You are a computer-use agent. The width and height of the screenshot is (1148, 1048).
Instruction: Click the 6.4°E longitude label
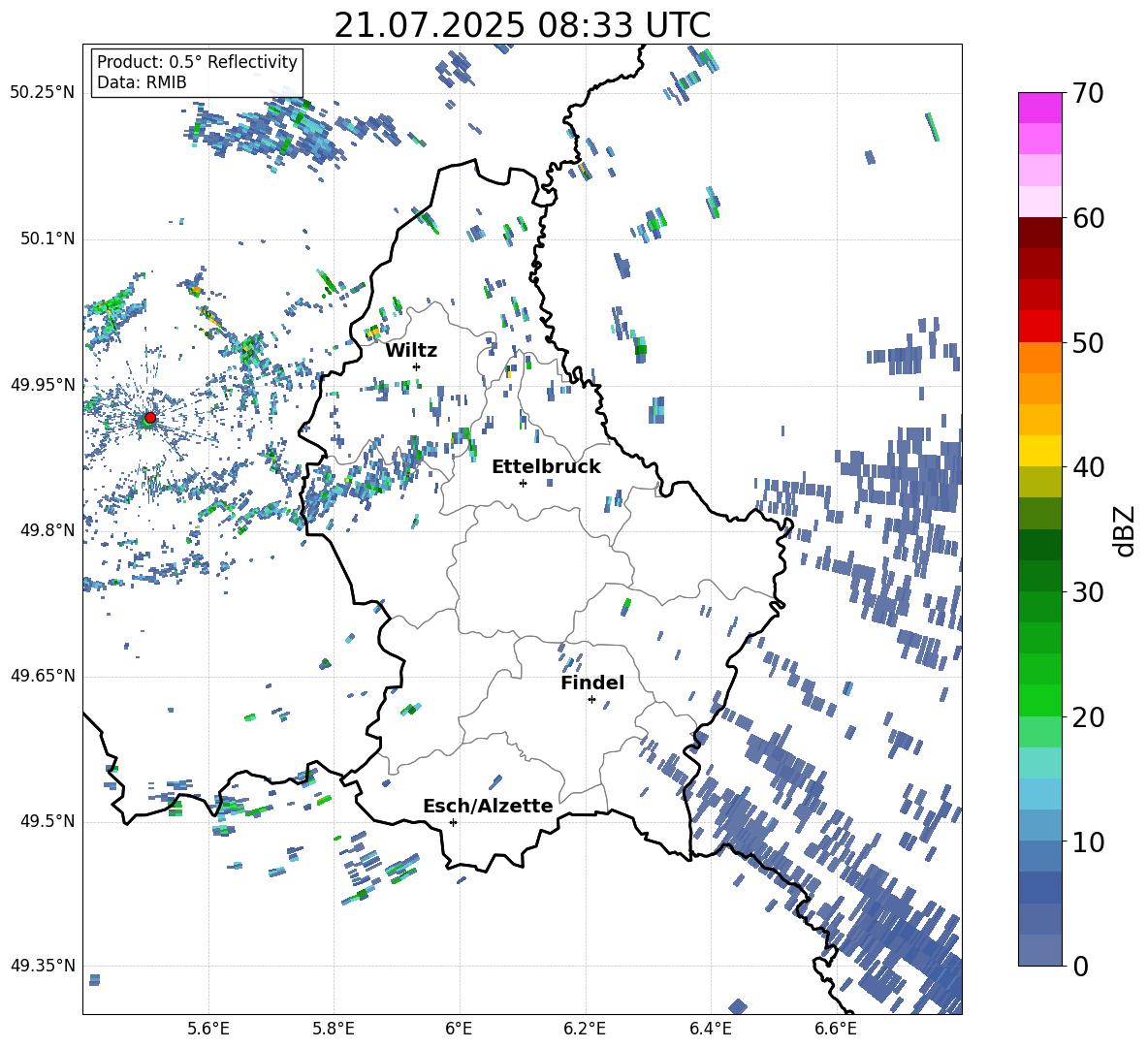pyautogui.click(x=710, y=1029)
